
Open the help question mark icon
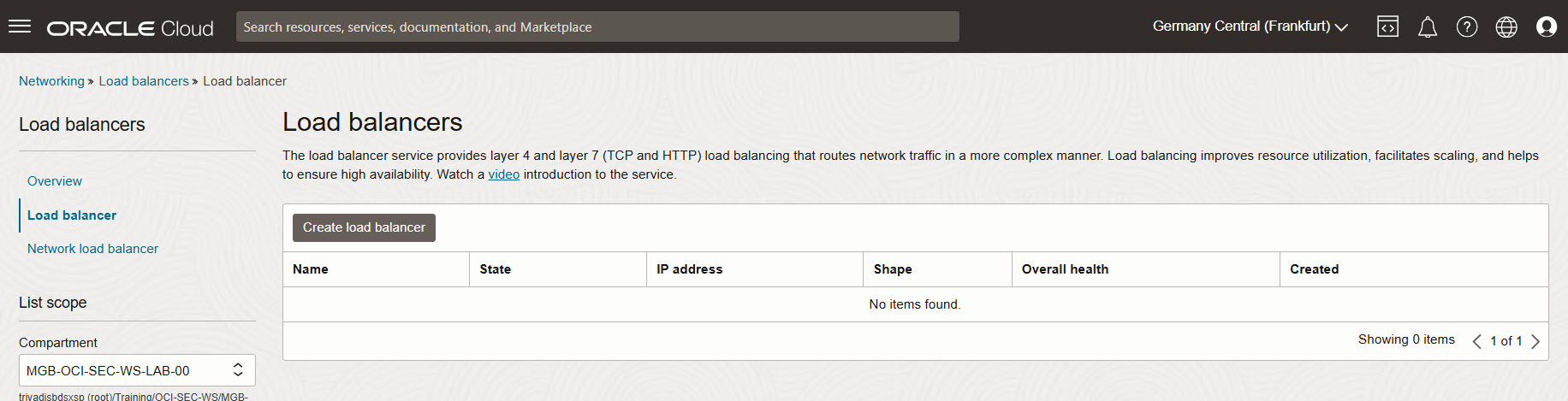click(x=1467, y=27)
